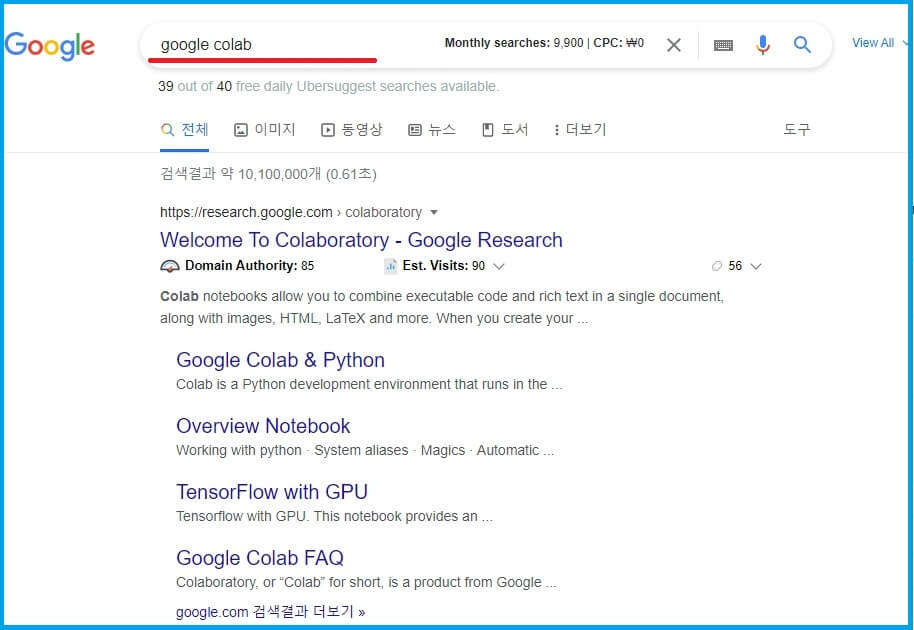Click the Domain Authority: 85 text

249,266
